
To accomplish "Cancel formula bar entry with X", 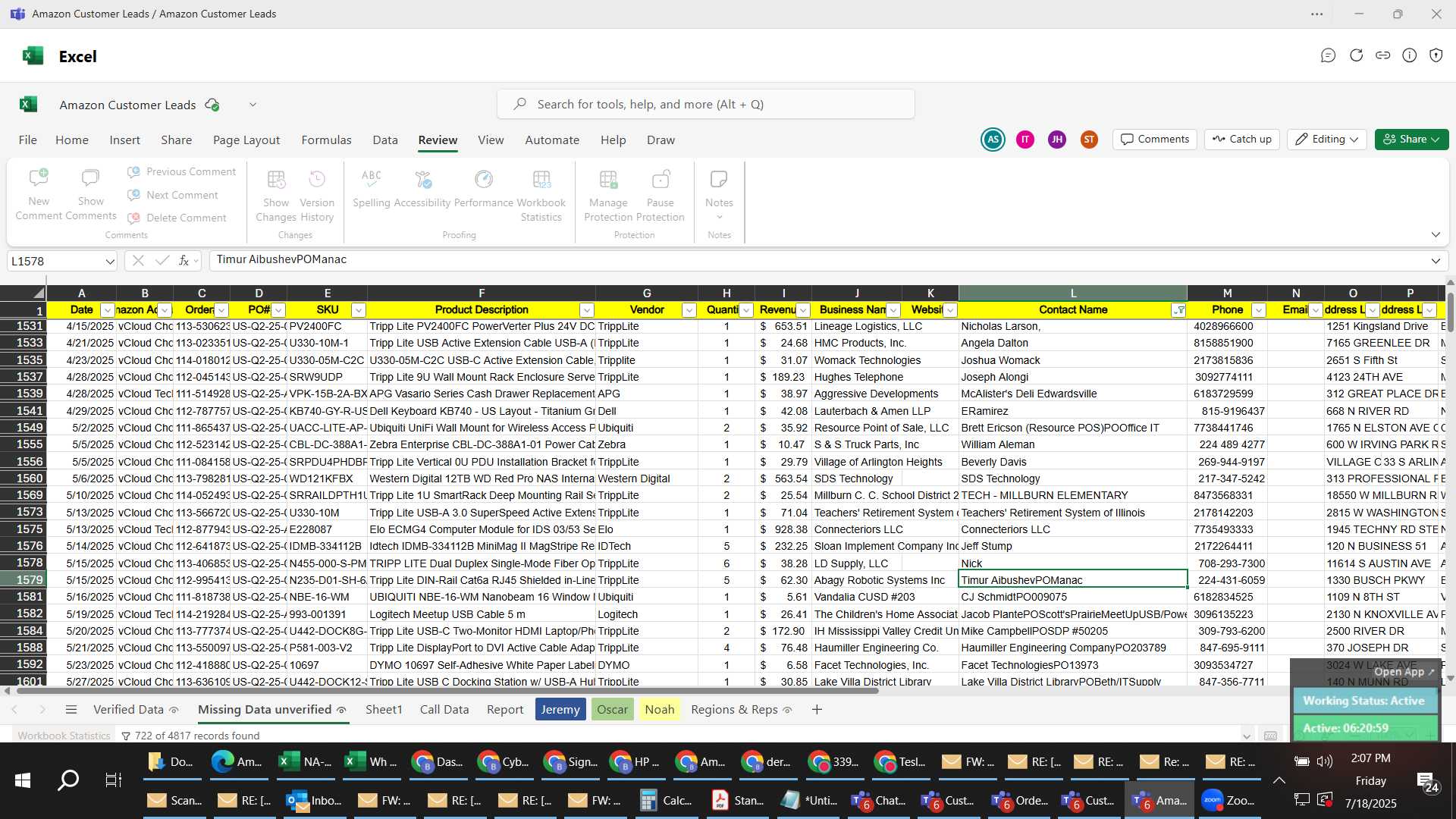I will click(x=137, y=260).
